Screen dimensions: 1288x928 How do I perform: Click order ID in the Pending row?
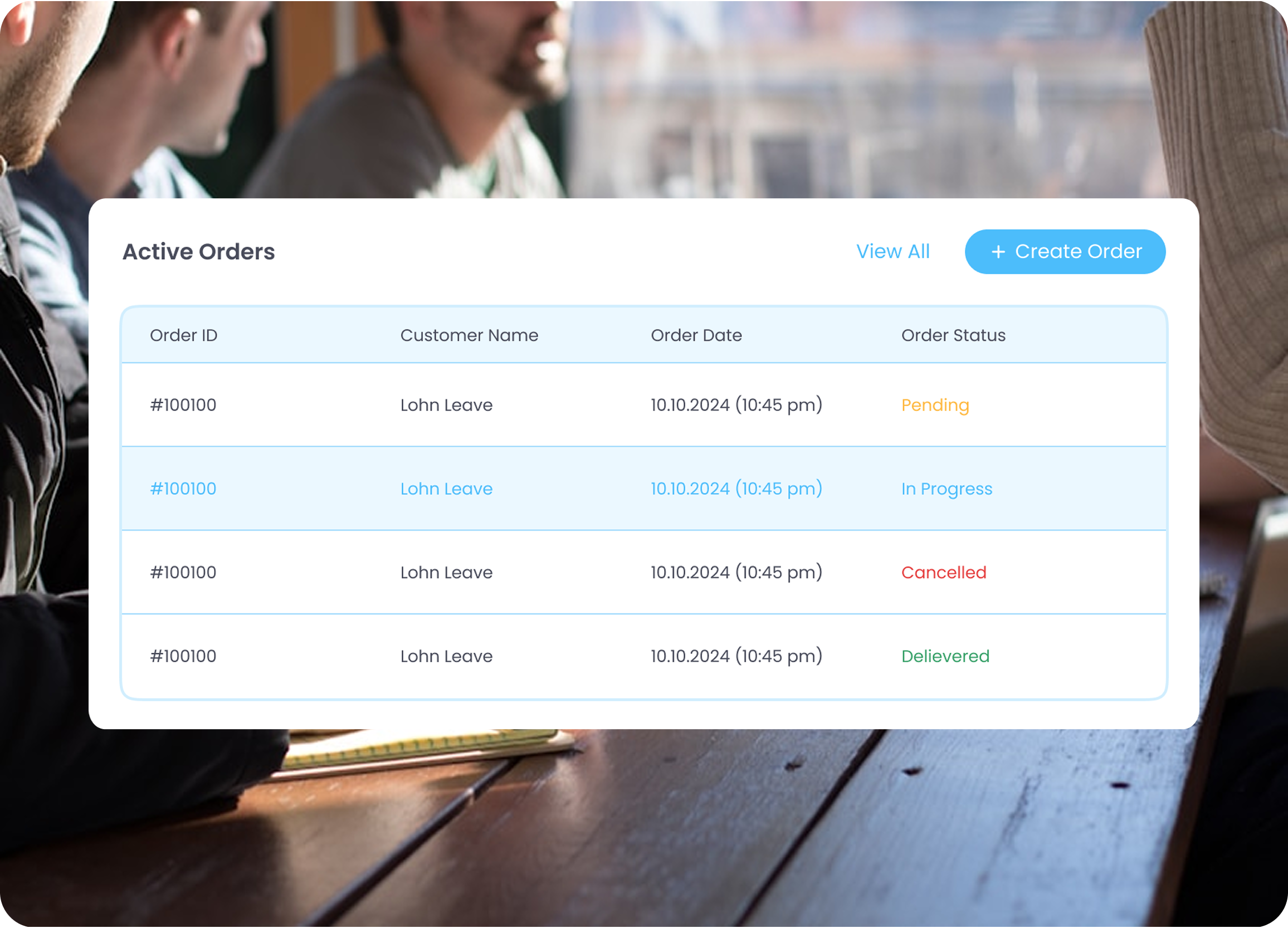point(183,405)
